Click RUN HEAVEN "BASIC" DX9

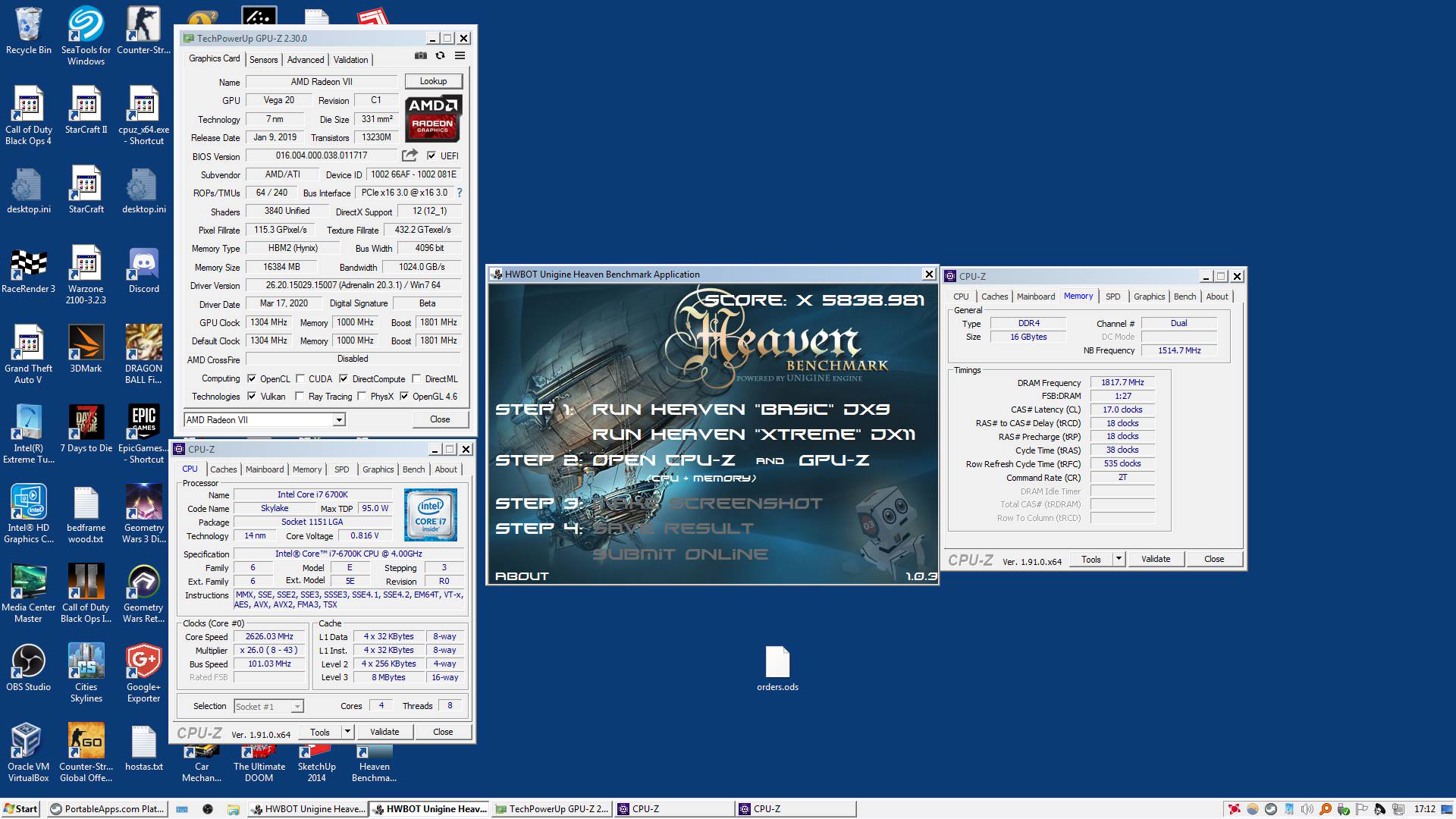tap(741, 409)
